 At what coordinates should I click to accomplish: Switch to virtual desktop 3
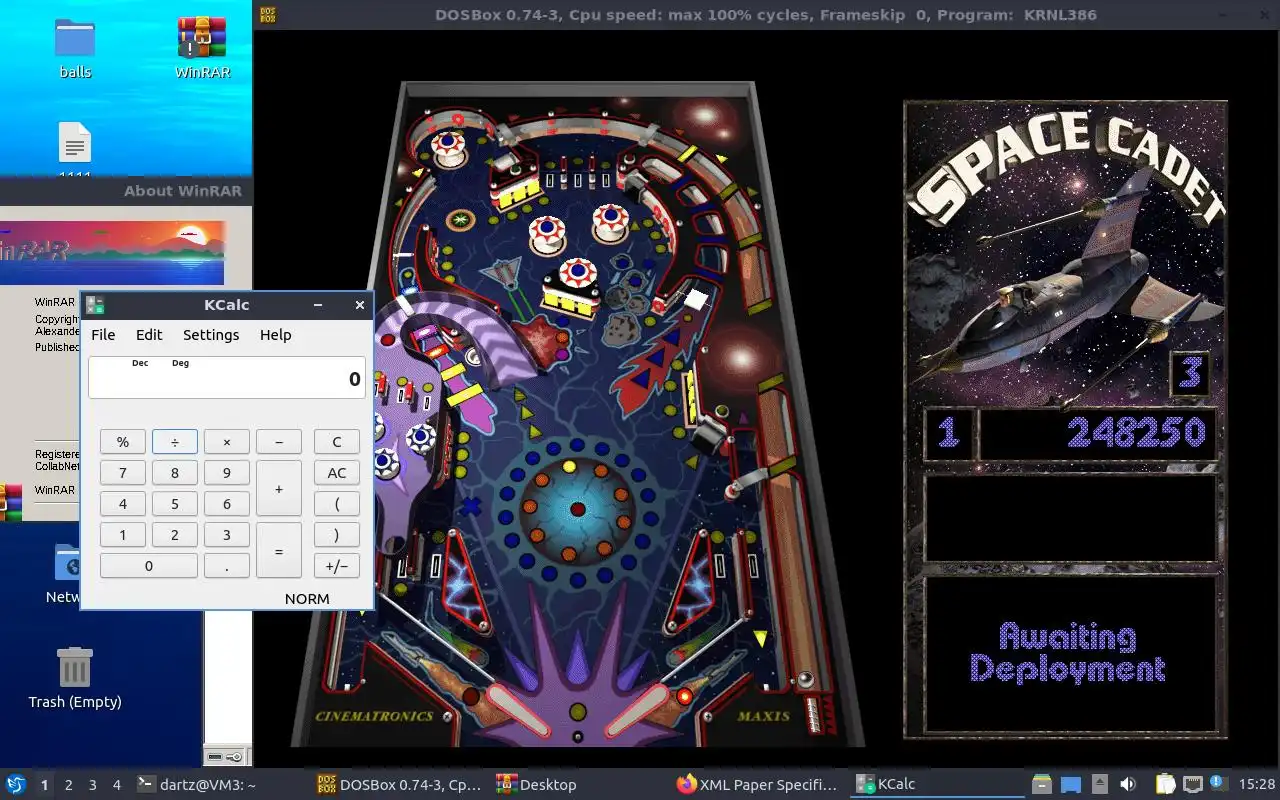tap(92, 785)
